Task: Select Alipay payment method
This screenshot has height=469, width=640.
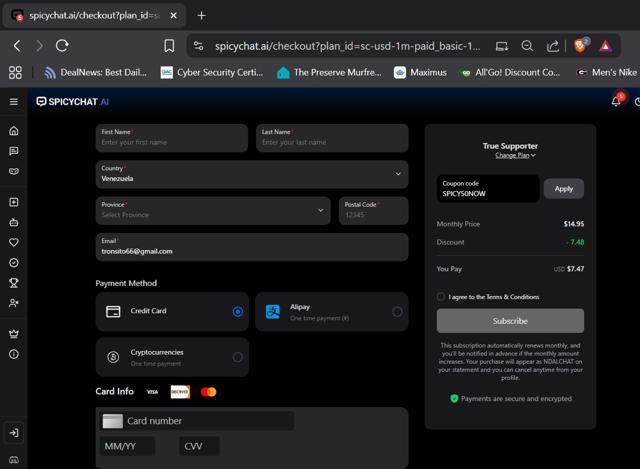Action: click(x=331, y=311)
